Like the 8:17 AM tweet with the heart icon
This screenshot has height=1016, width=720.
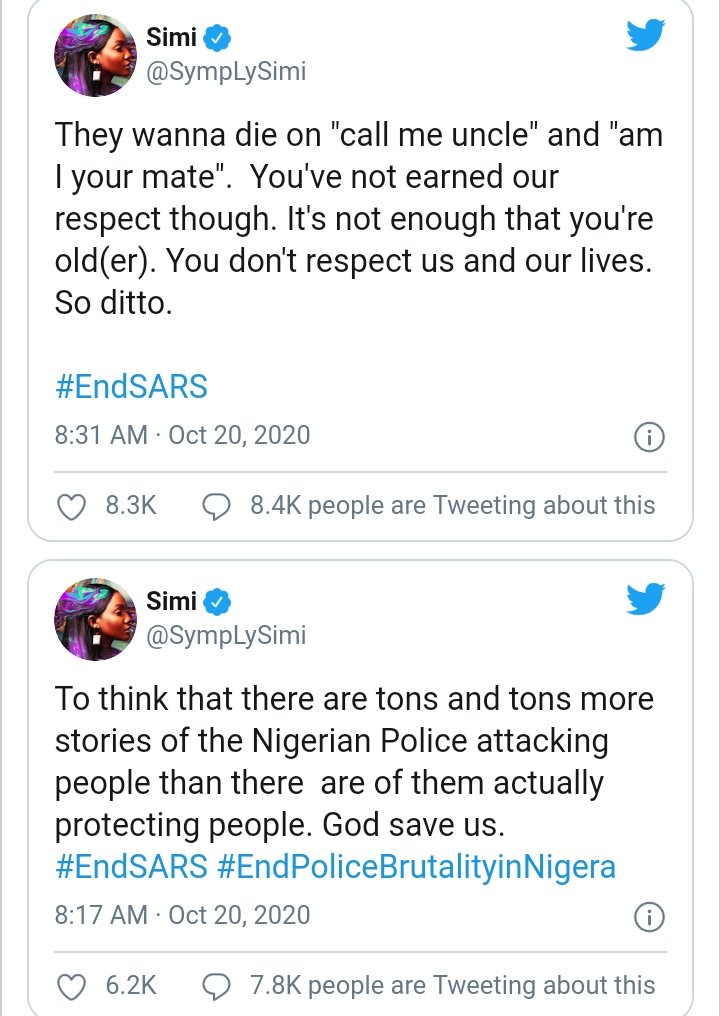pos(70,986)
